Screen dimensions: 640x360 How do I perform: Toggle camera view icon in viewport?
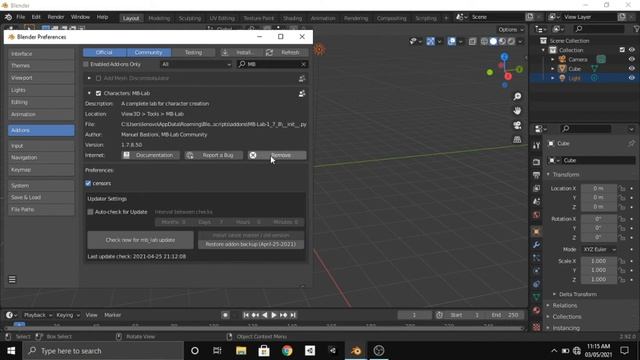click(x=517, y=125)
